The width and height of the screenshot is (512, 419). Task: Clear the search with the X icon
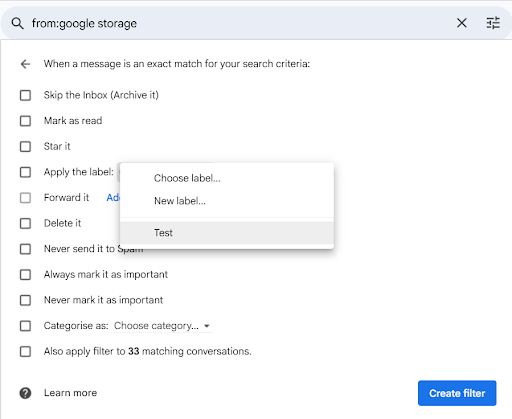point(462,23)
